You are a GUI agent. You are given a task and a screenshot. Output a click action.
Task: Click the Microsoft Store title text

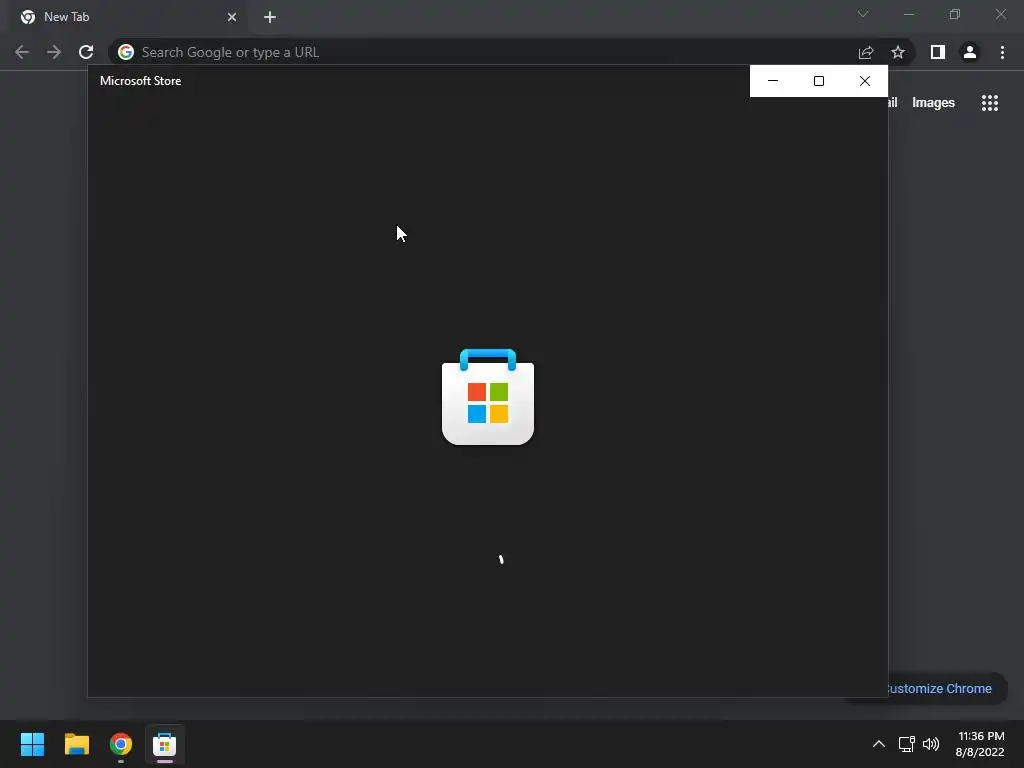point(140,81)
